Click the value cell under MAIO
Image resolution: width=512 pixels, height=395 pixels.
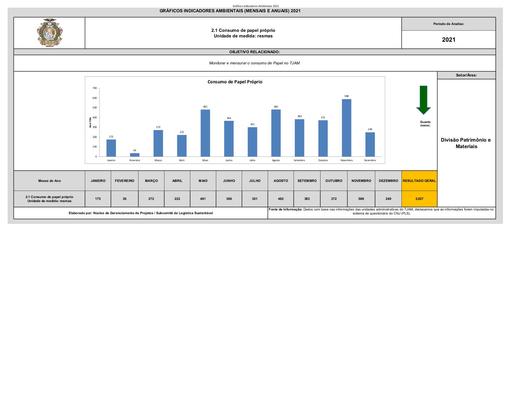coord(203,199)
